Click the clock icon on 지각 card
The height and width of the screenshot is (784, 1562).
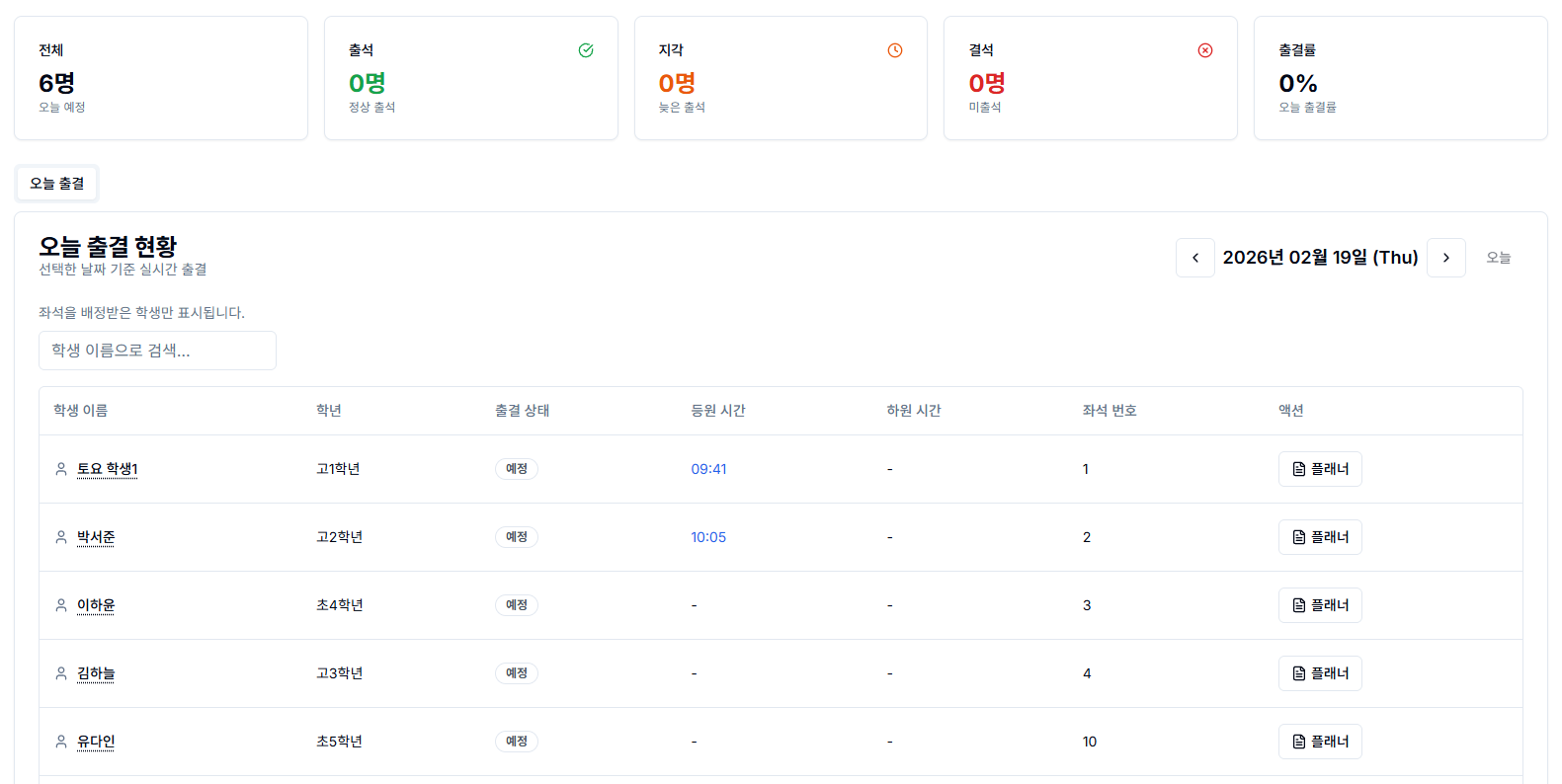point(895,50)
